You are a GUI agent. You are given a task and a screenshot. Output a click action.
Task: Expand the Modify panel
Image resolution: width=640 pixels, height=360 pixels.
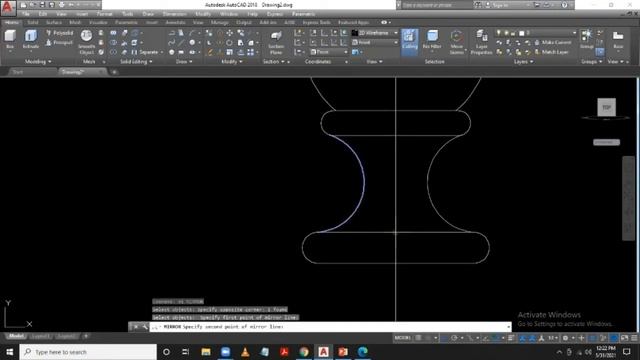[x=232, y=62]
